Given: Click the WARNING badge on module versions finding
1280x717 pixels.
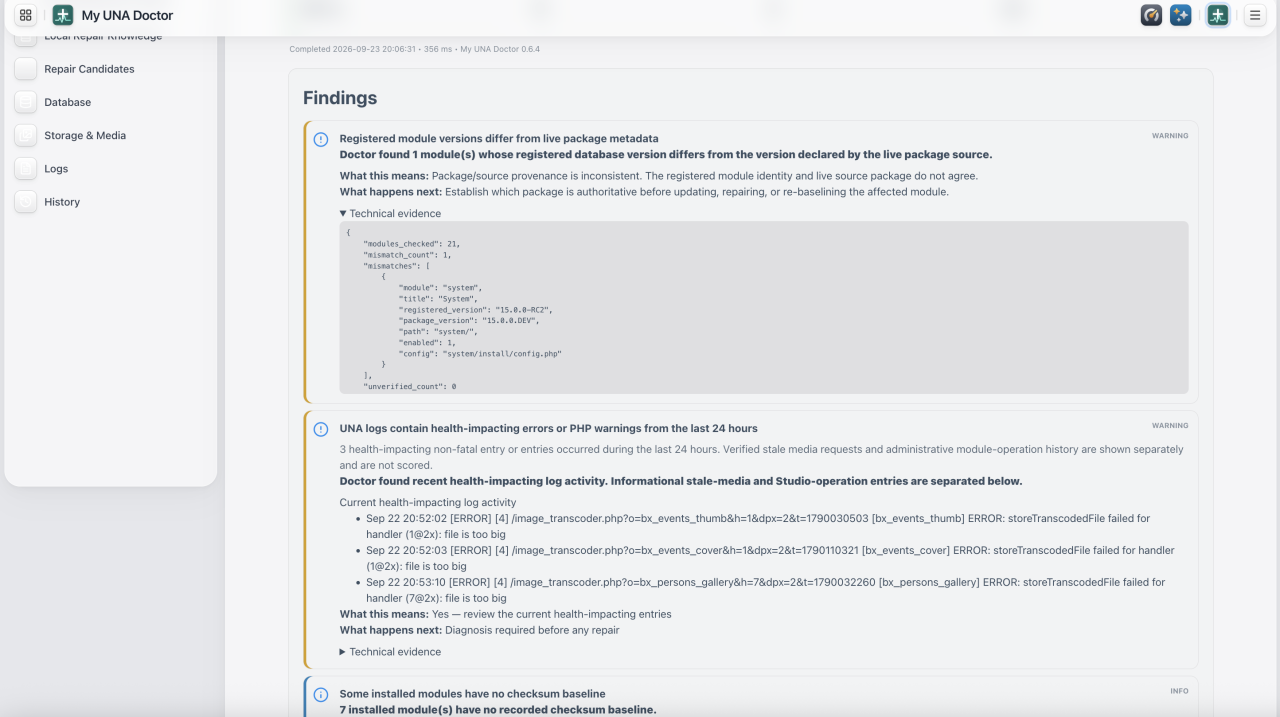Looking at the screenshot, I should click(1170, 136).
